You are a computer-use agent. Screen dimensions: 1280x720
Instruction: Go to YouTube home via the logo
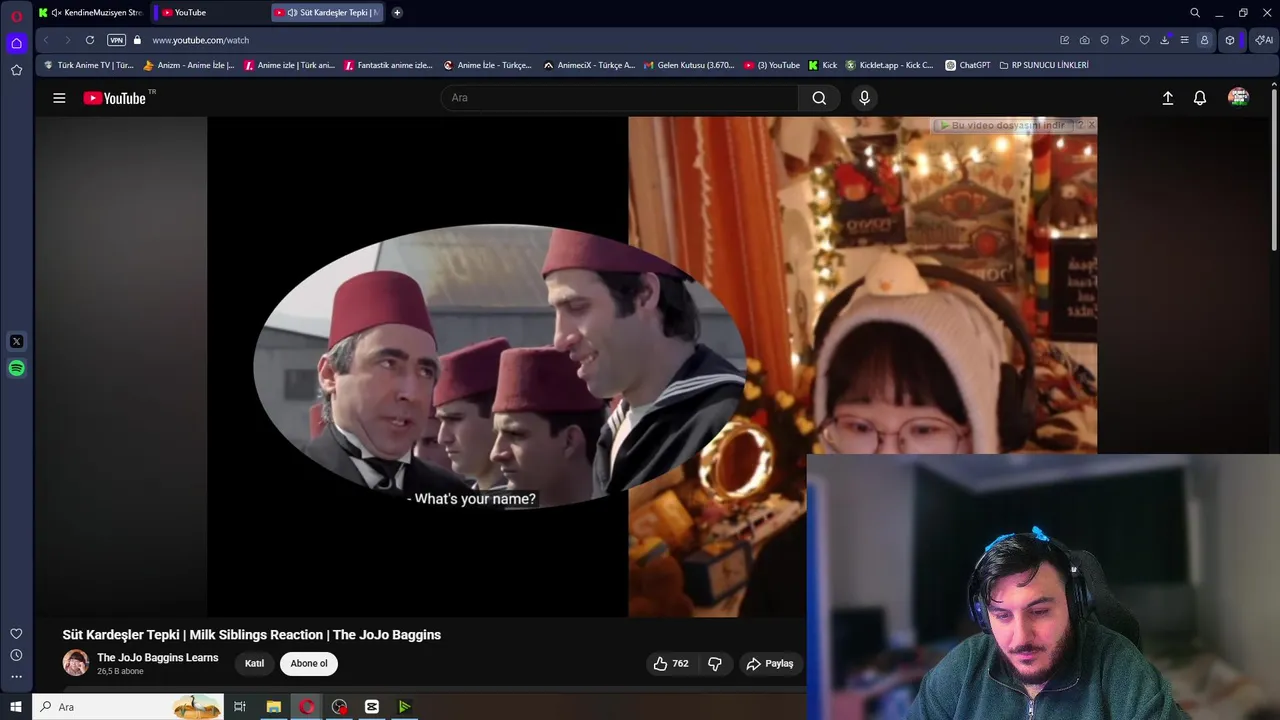(x=115, y=98)
